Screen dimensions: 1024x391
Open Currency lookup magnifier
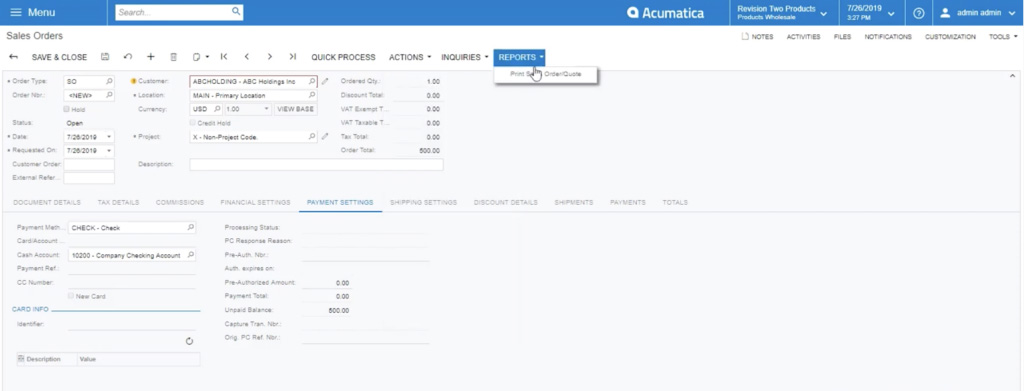217,109
